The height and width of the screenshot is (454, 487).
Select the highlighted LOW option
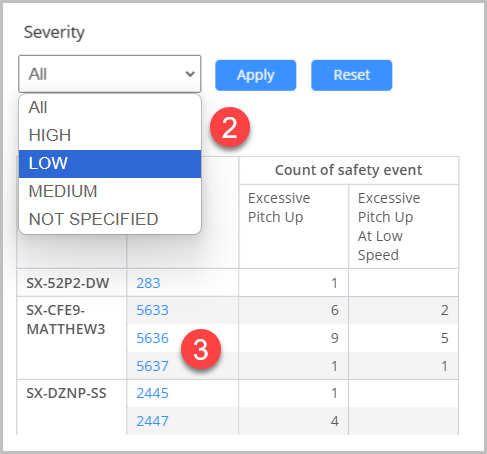click(110, 164)
